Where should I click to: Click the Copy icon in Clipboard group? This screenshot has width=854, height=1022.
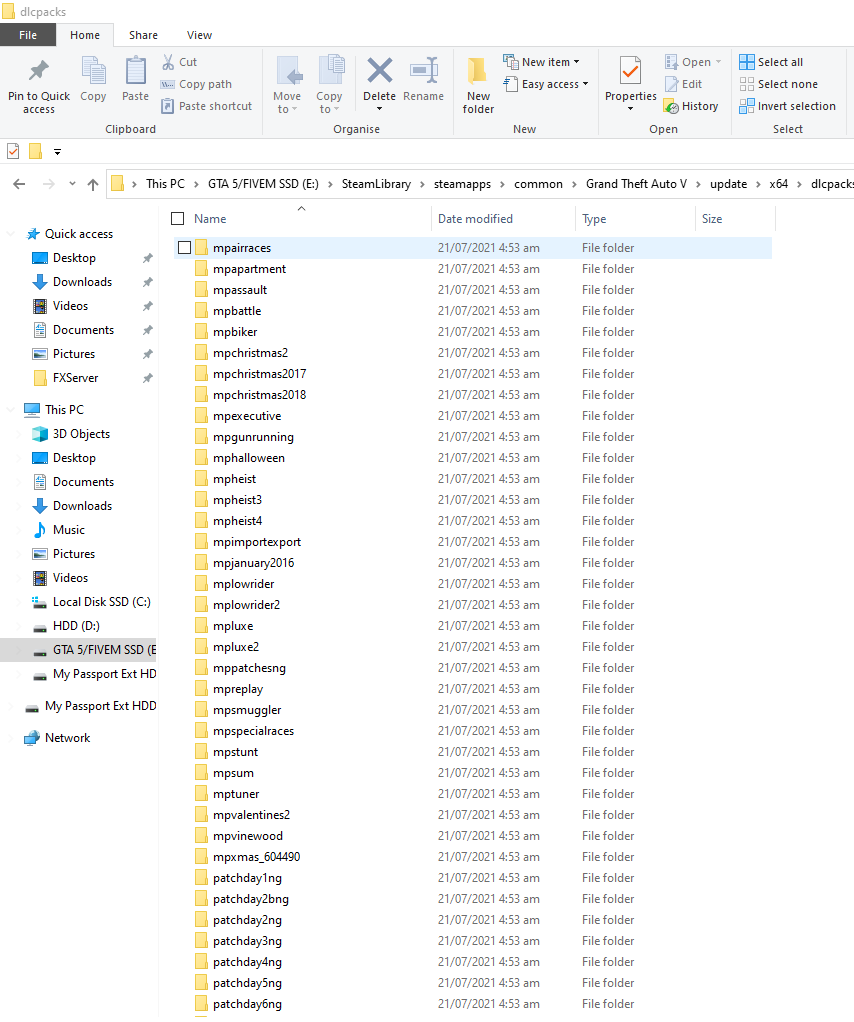(93, 71)
